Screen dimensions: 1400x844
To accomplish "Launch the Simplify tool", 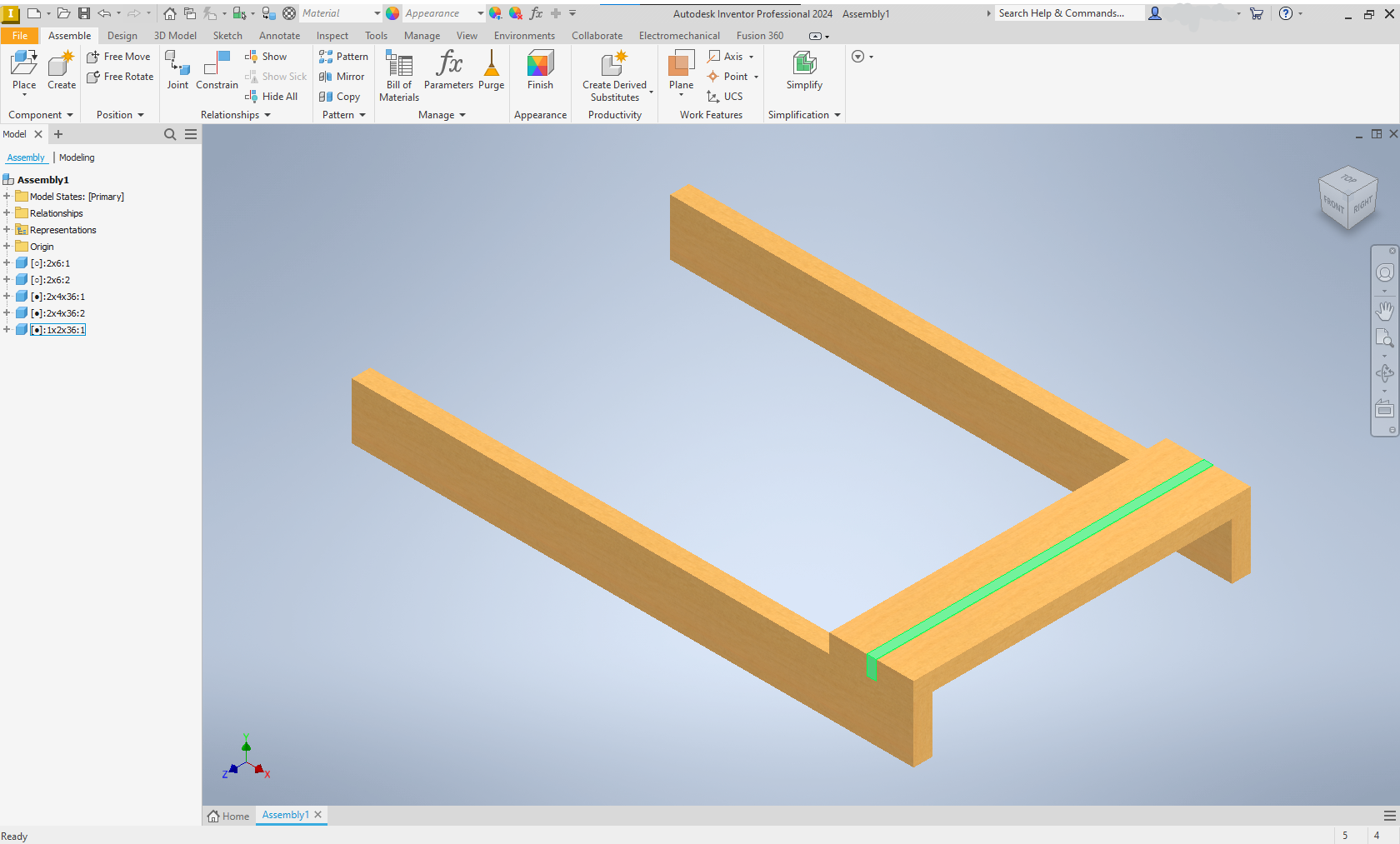I will point(804,71).
